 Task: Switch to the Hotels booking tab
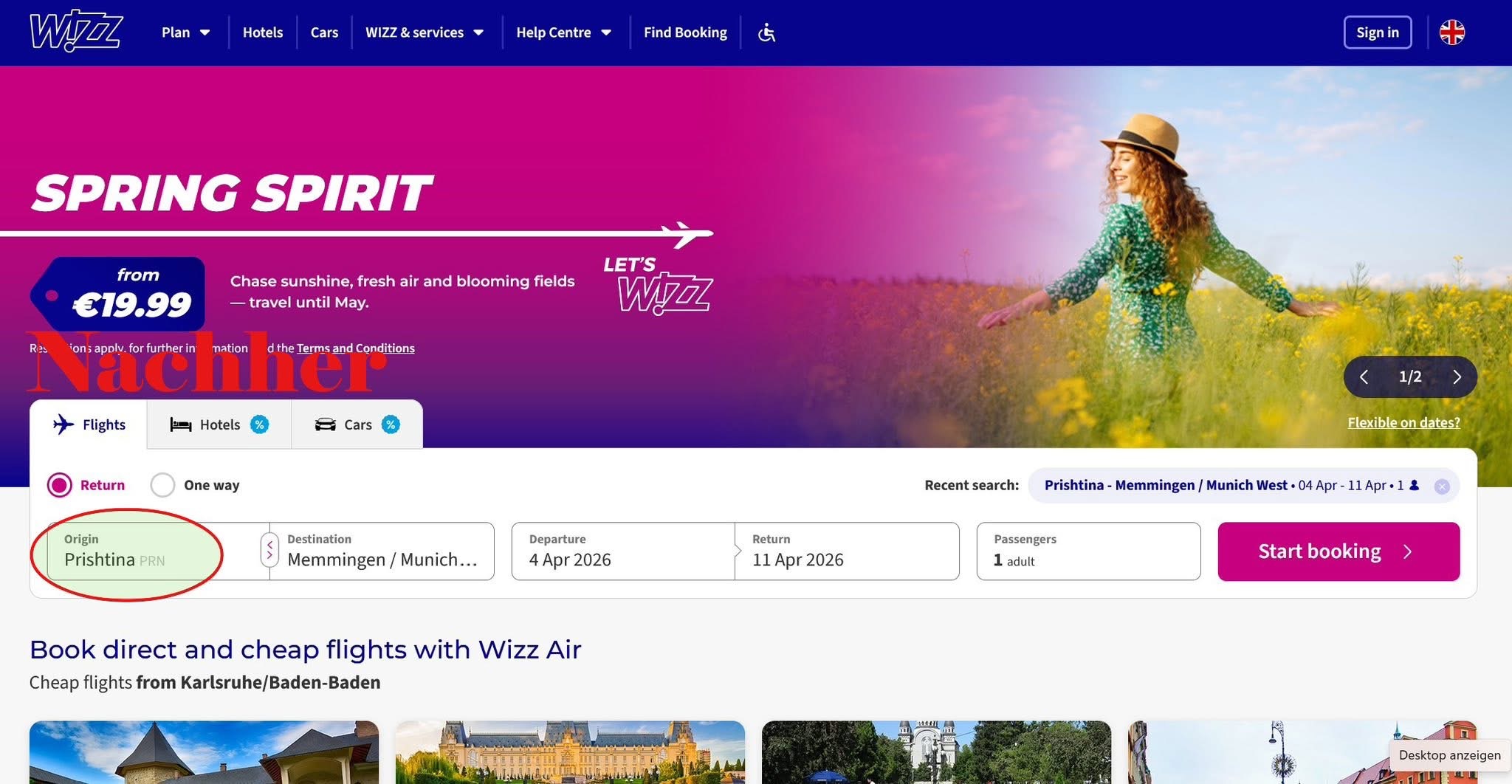[x=219, y=424]
